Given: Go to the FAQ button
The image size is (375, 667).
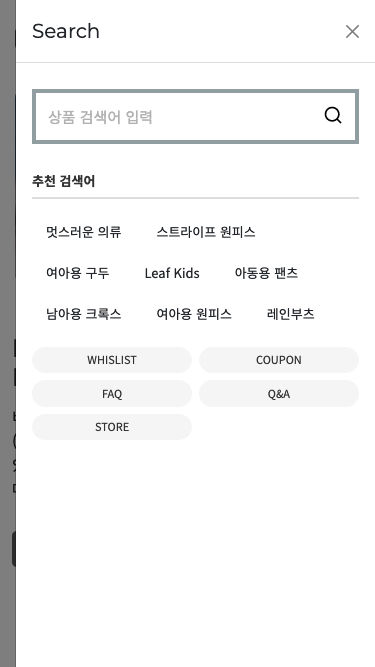Looking at the screenshot, I should click(112, 393).
